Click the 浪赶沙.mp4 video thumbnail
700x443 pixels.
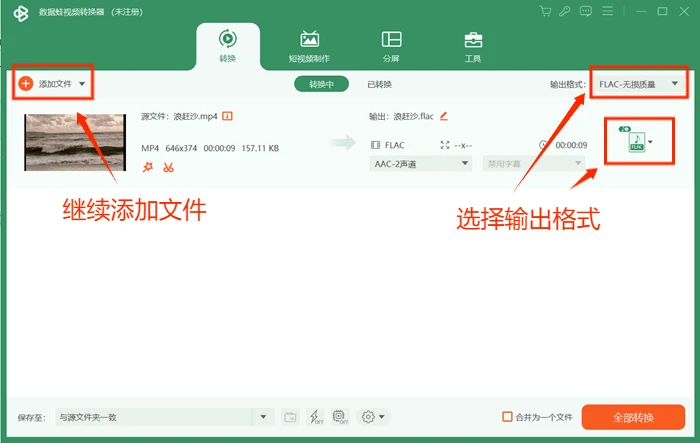click(75, 142)
